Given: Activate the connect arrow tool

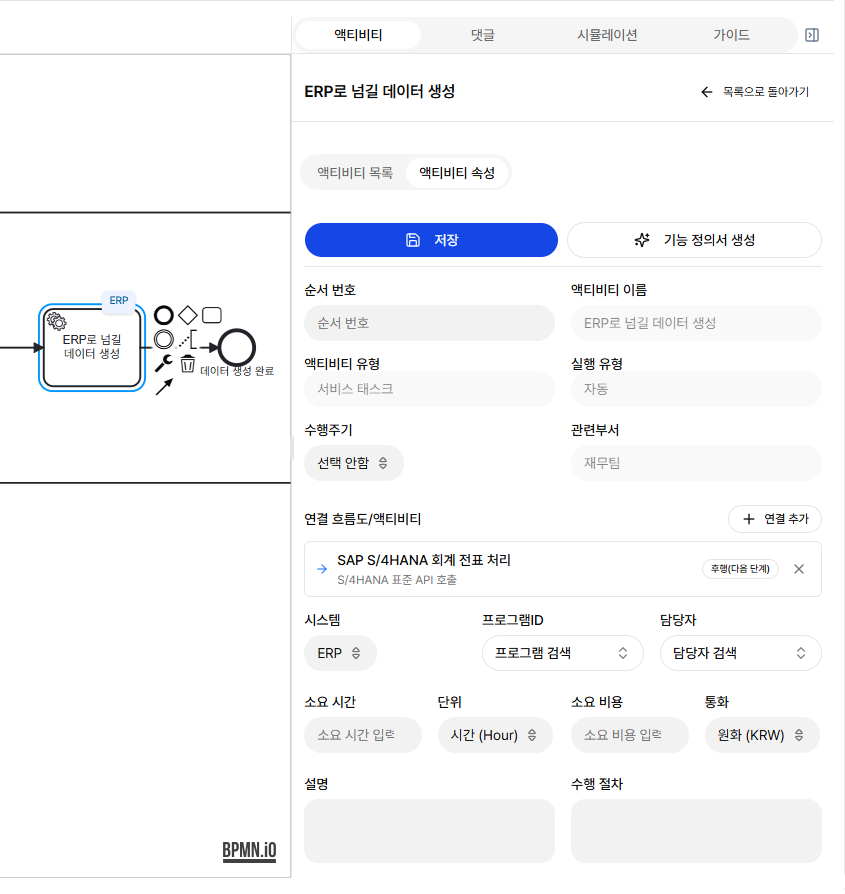Looking at the screenshot, I should pyautogui.click(x=164, y=387).
